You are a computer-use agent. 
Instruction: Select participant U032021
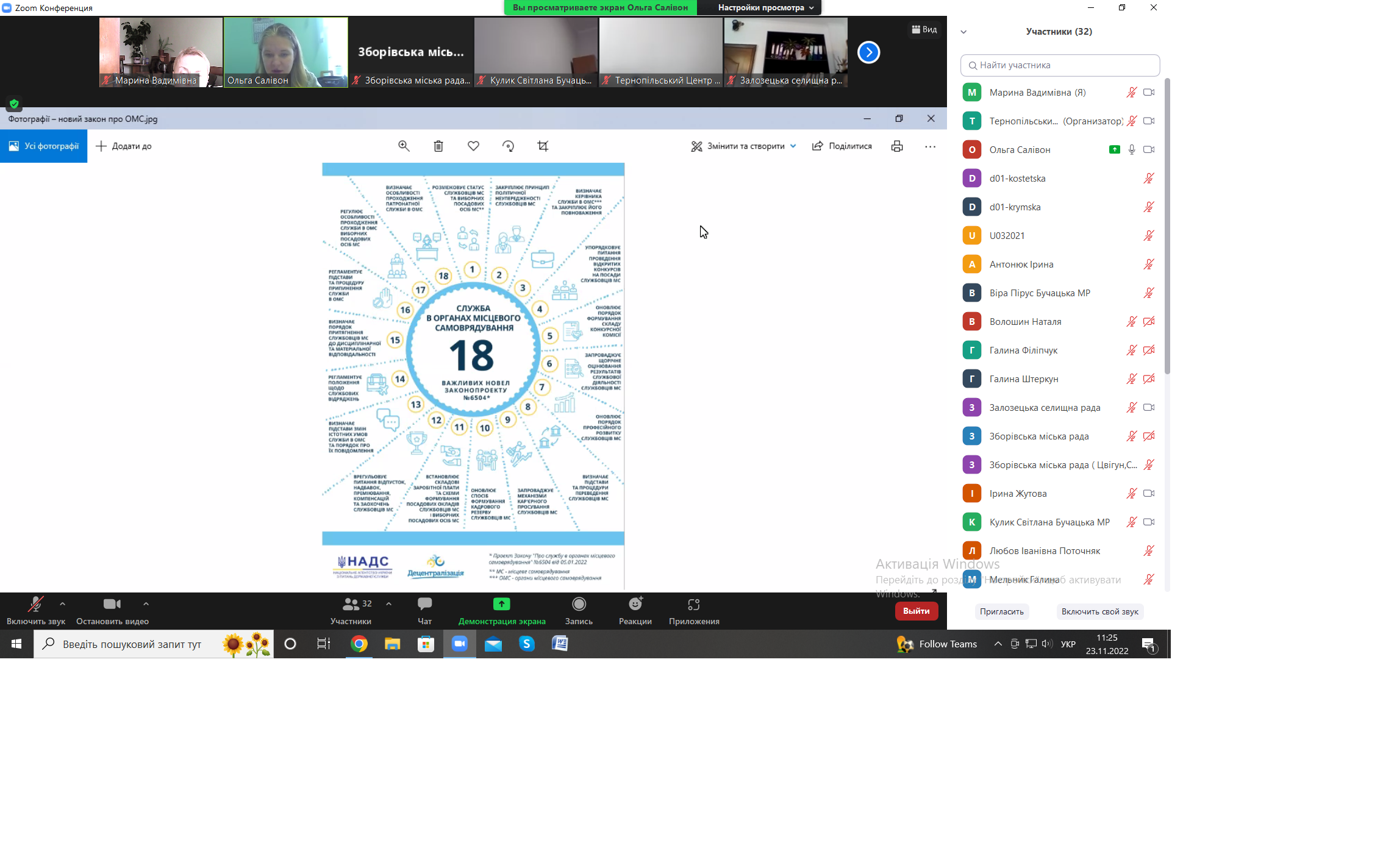pos(1060,236)
